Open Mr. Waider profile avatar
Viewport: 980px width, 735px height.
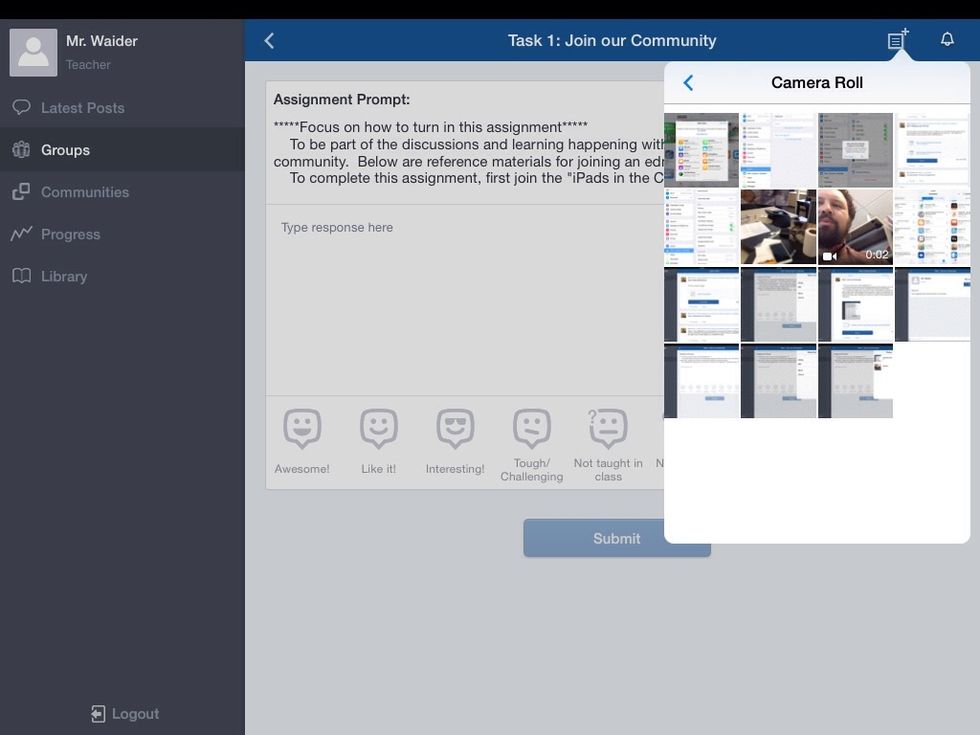33,52
